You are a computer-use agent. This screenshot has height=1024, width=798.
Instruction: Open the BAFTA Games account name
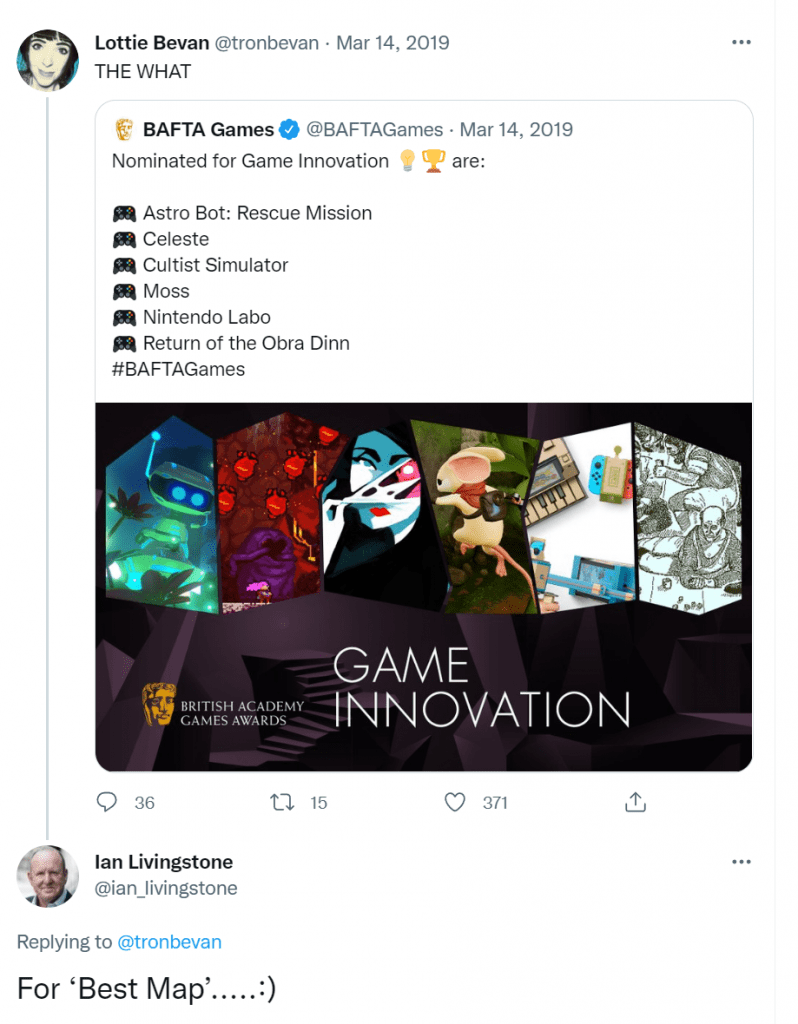coord(208,129)
